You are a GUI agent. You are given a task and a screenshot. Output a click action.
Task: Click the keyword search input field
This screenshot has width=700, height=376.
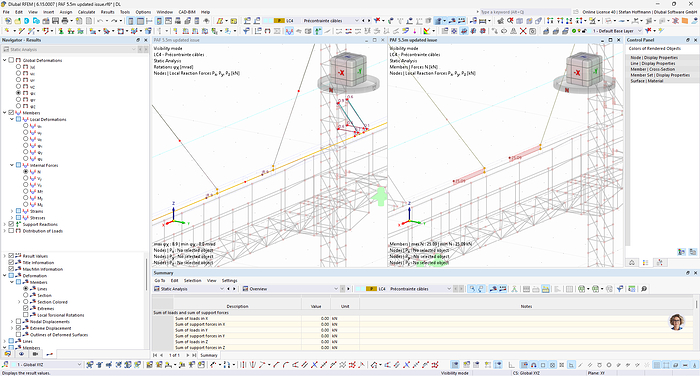coord(523,12)
